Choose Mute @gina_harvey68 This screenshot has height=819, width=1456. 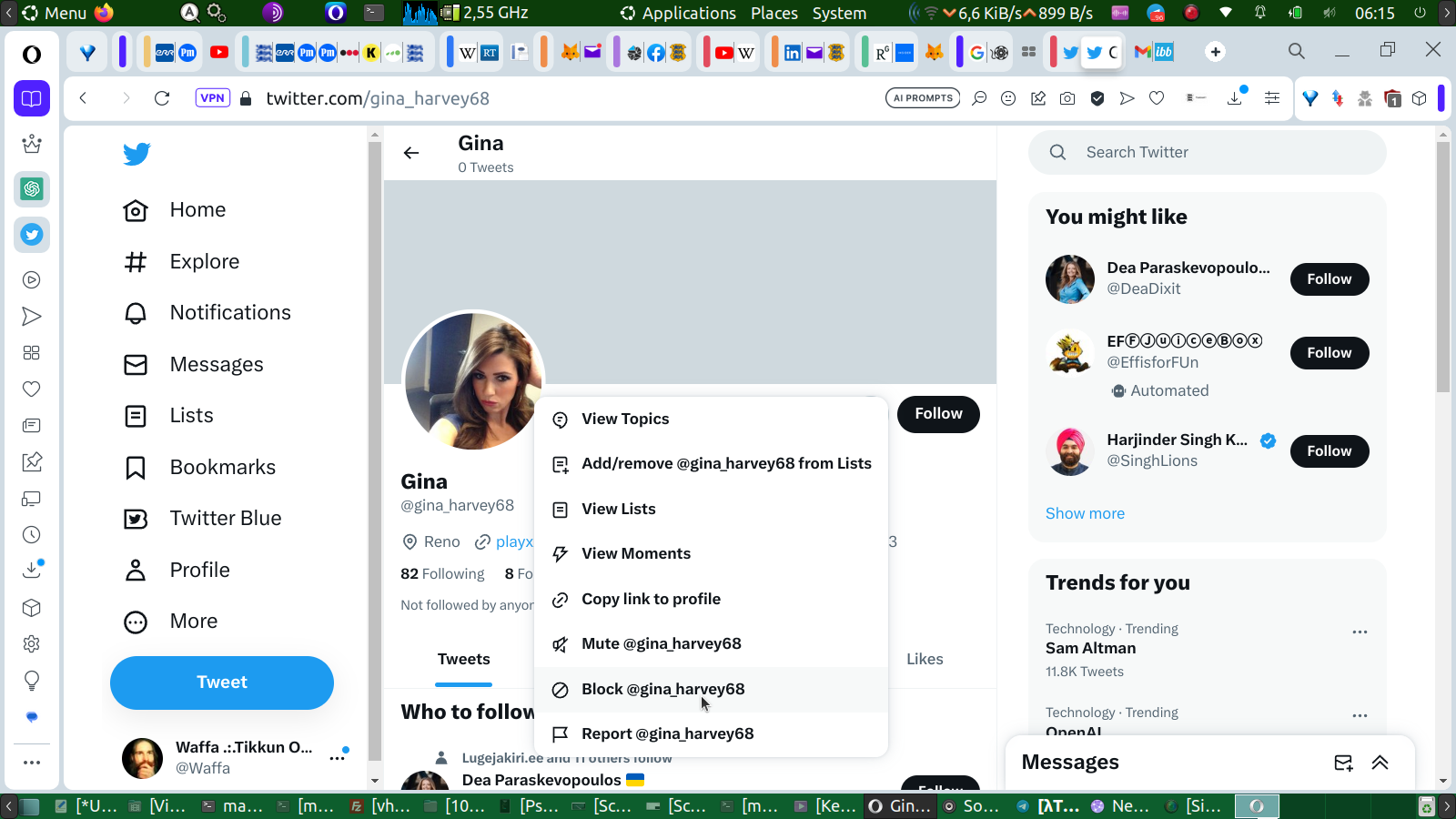[711, 644]
